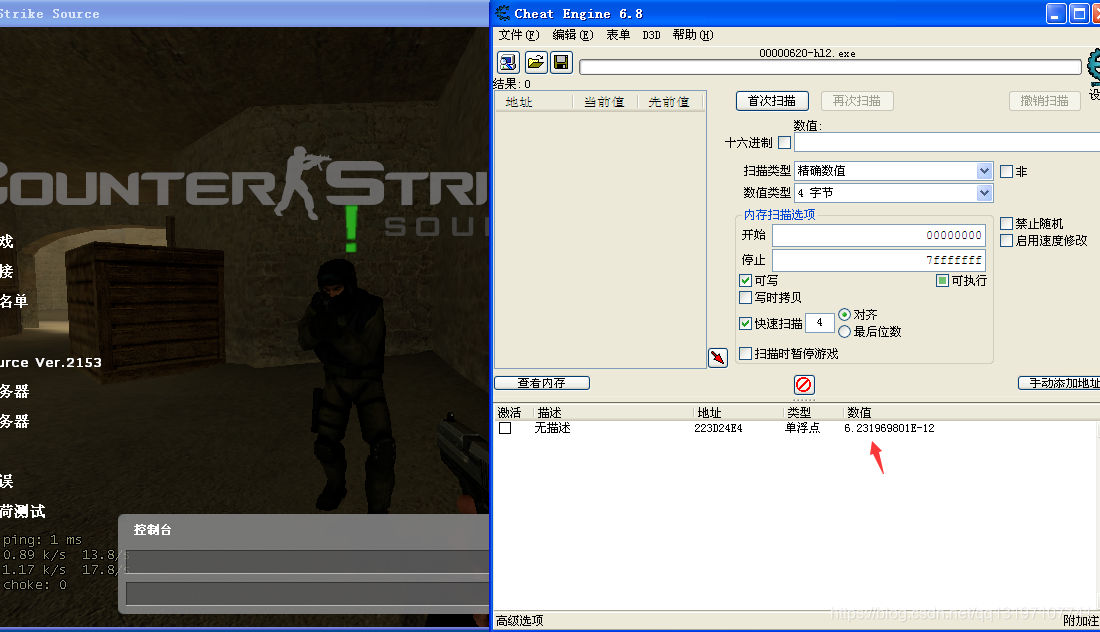This screenshot has height=632, width=1100.
Task: Click the Cheat Engine title bar logo
Action: click(x=502, y=13)
